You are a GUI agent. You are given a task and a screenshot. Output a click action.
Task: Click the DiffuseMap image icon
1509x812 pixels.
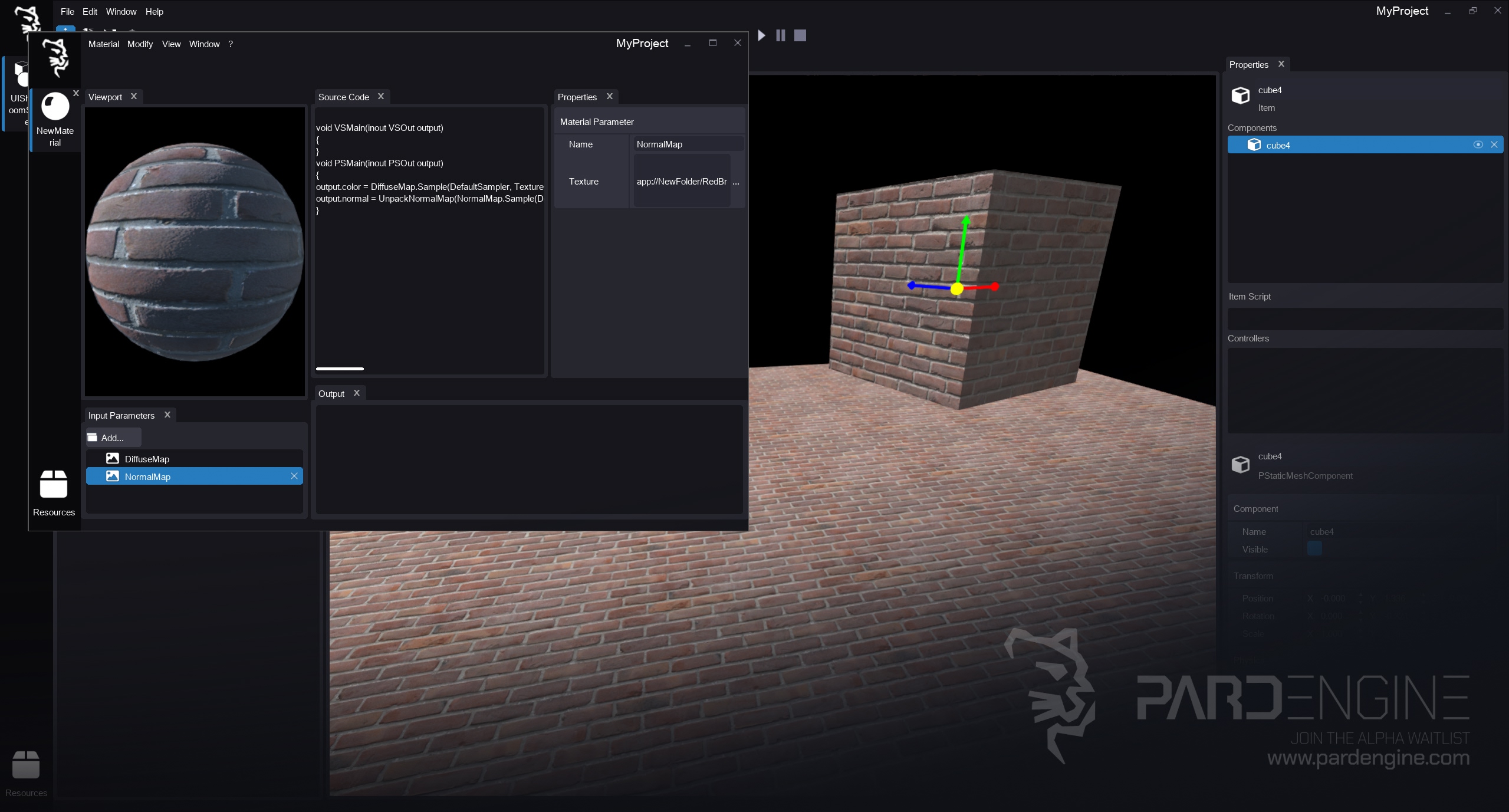[x=112, y=458]
